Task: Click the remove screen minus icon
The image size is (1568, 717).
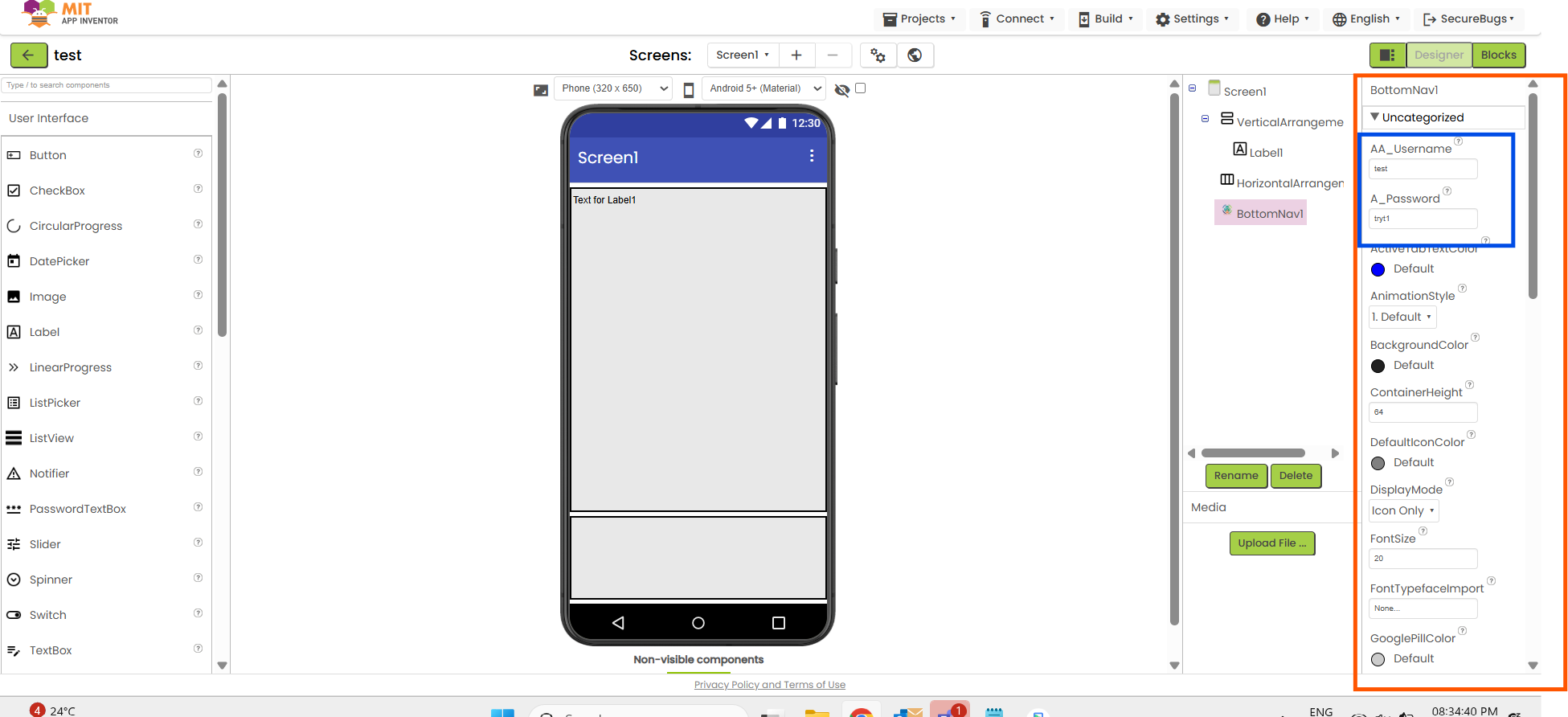Action: (833, 55)
